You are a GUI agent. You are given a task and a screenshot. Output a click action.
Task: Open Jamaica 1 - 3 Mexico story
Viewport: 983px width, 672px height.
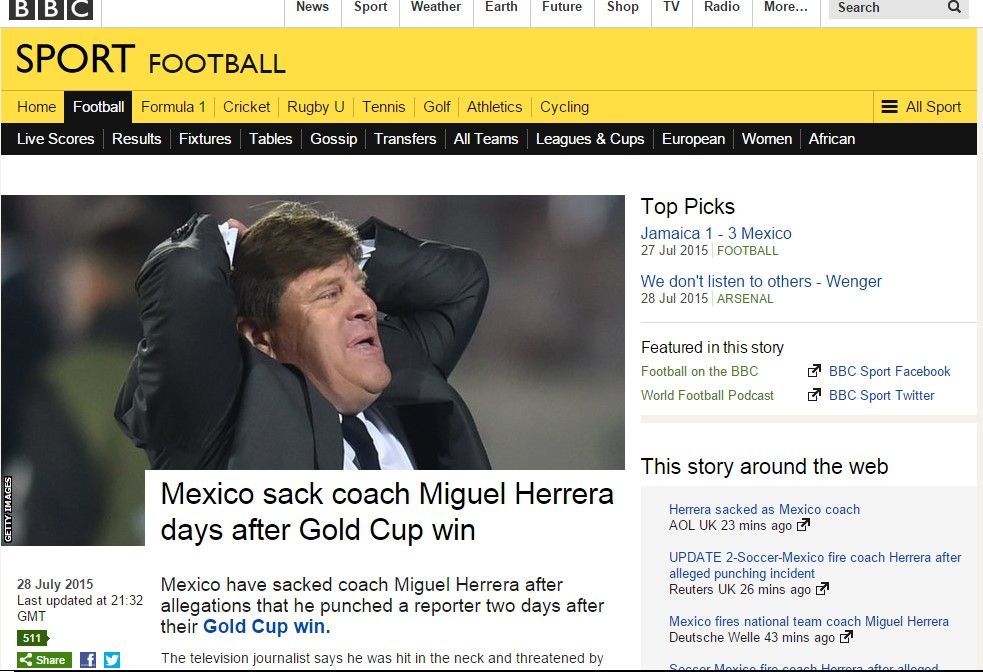(716, 234)
